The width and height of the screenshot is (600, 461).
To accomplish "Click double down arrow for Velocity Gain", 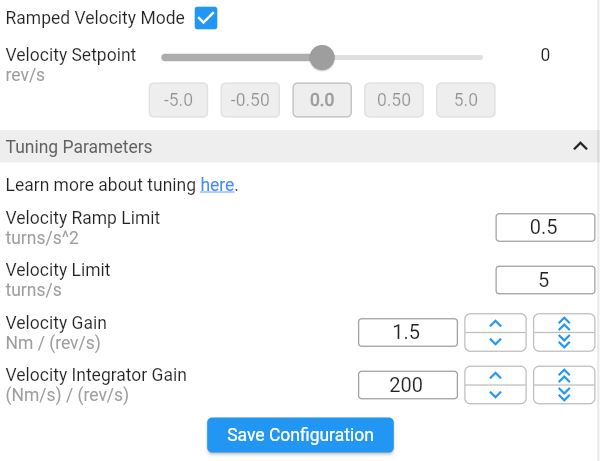I will pyautogui.click(x=564, y=342).
